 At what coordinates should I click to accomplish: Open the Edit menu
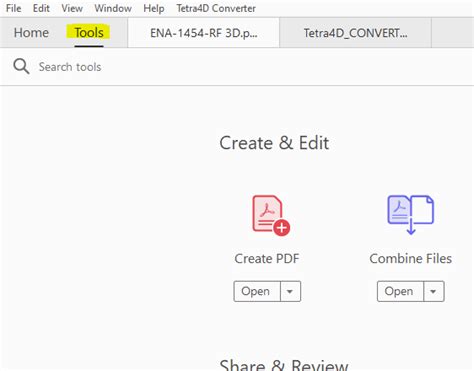41,8
